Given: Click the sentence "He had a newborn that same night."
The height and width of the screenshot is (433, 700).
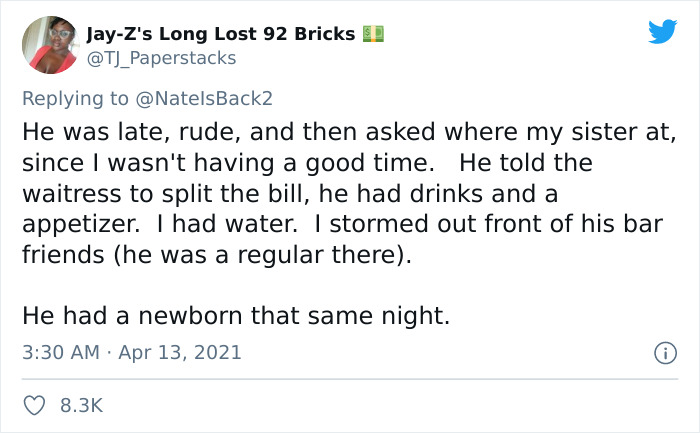Looking at the screenshot, I should 236,316.
